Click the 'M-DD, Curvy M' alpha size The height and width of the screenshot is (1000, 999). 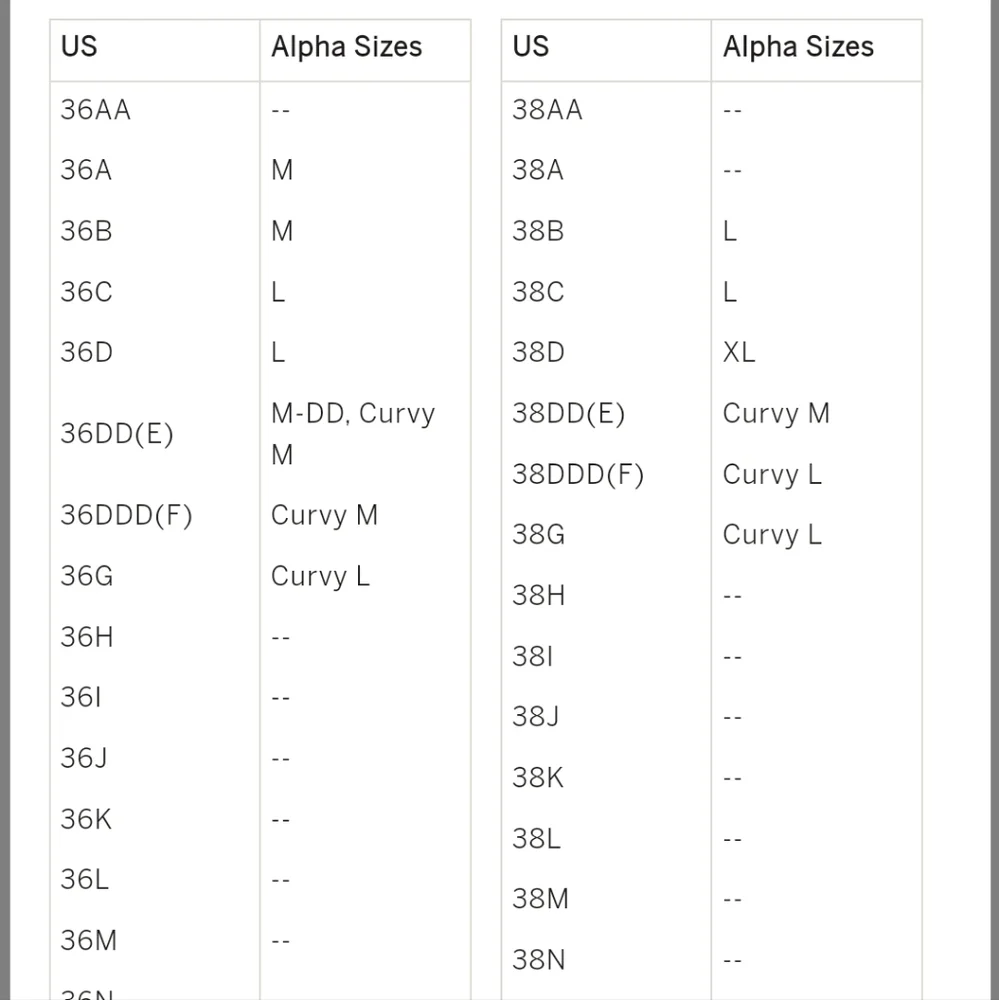pyautogui.click(x=353, y=434)
